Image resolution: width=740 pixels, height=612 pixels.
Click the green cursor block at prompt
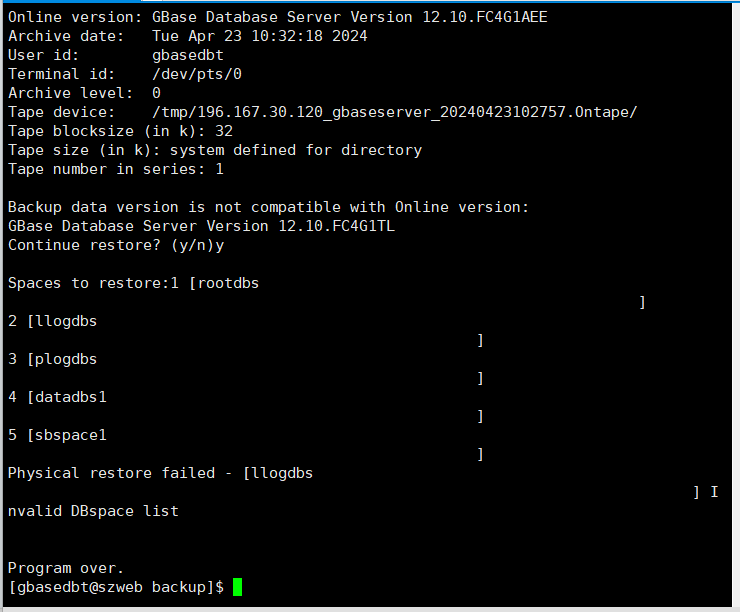point(237,587)
